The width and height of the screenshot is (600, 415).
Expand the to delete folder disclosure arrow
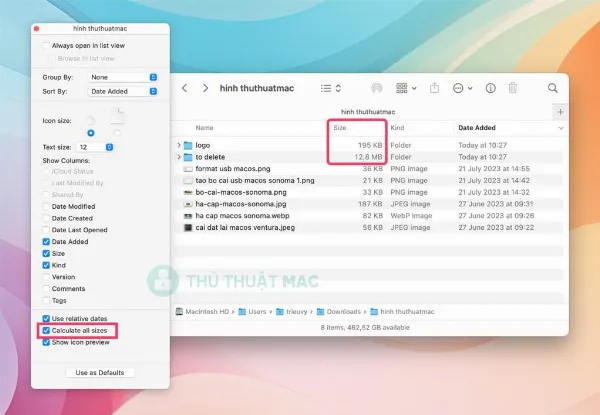[x=179, y=157]
